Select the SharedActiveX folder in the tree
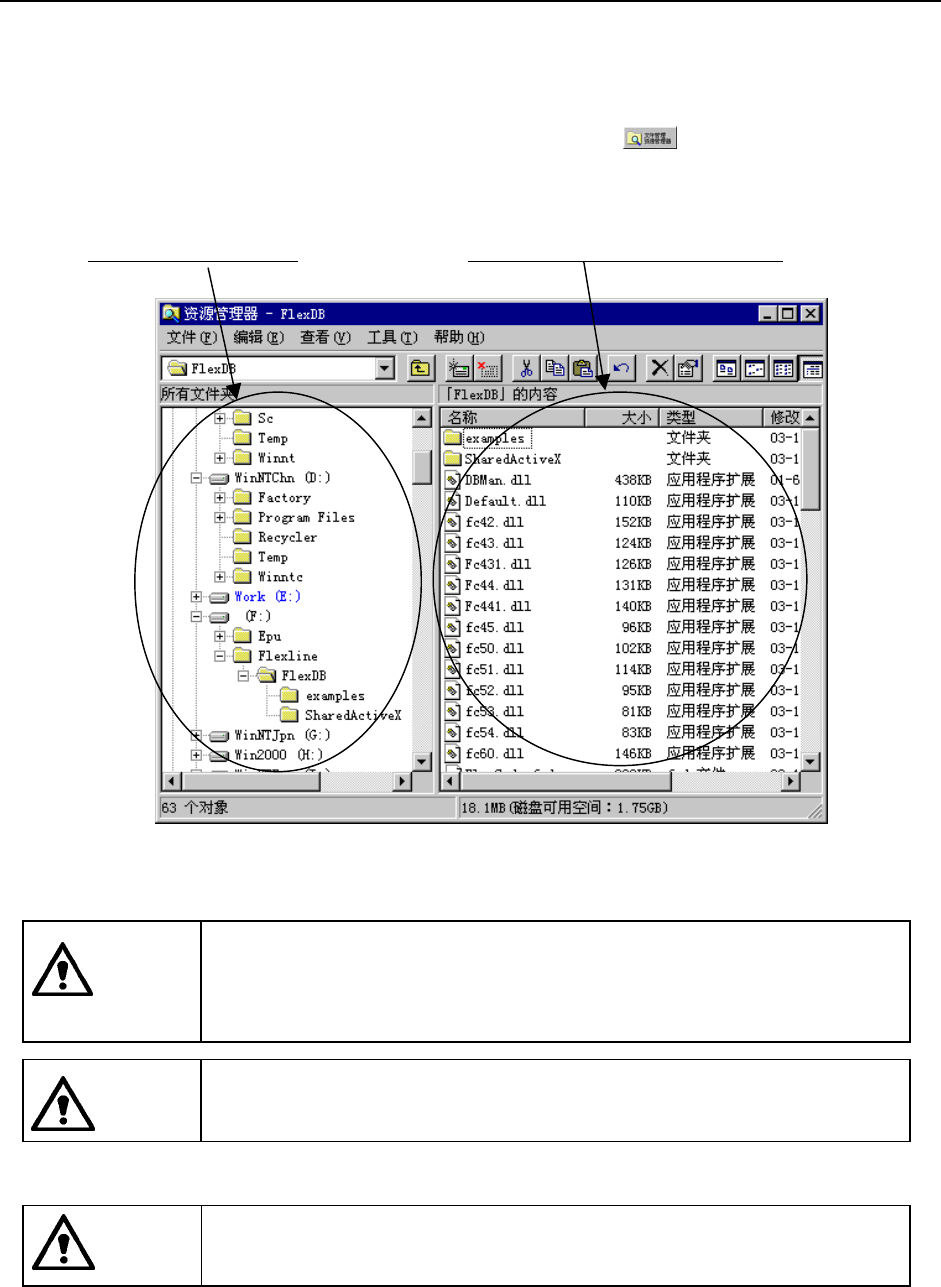This screenshot has width=941, height=1287. tap(353, 715)
